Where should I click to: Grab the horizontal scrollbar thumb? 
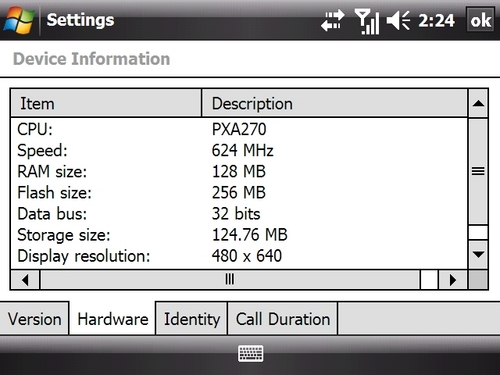(230, 280)
